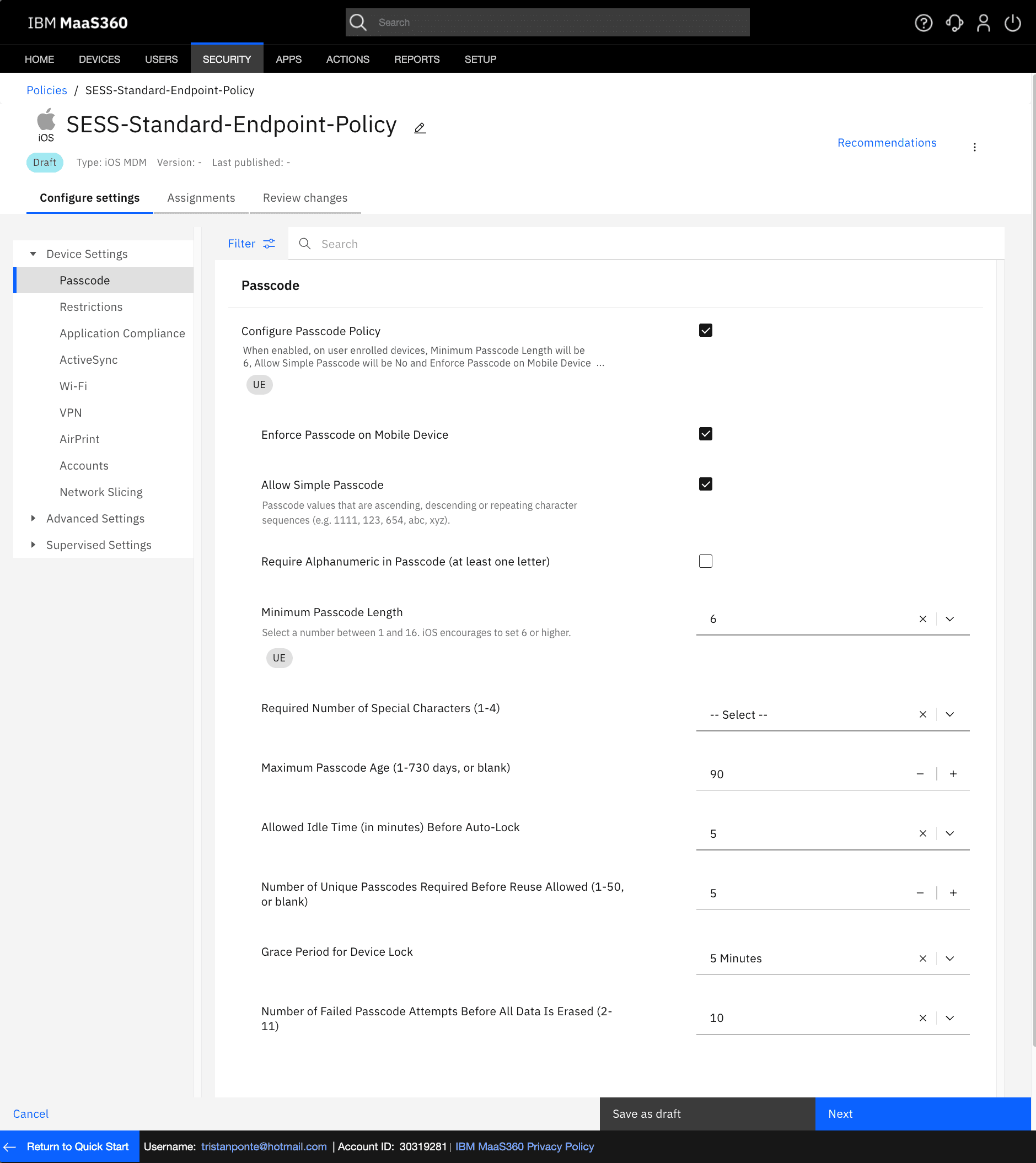This screenshot has height=1163, width=1036.
Task: Open the user profile icon
Action: click(x=983, y=23)
